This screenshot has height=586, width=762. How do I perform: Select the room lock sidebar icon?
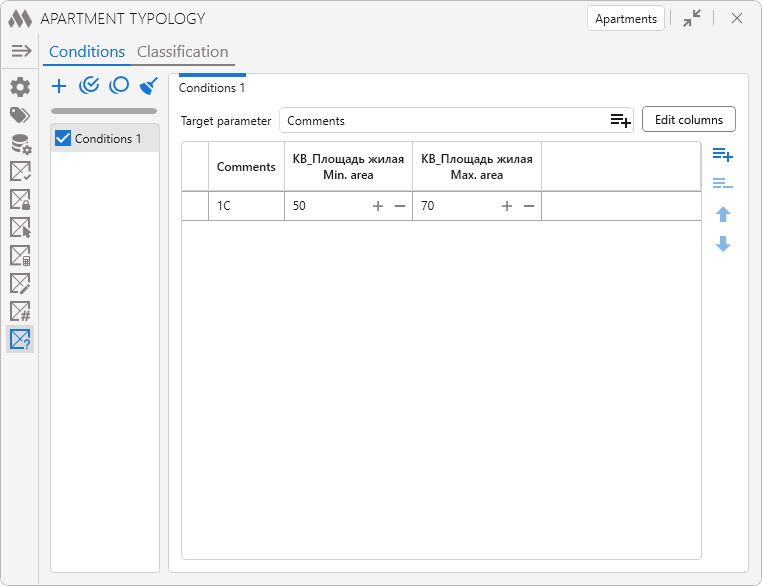tap(20, 199)
